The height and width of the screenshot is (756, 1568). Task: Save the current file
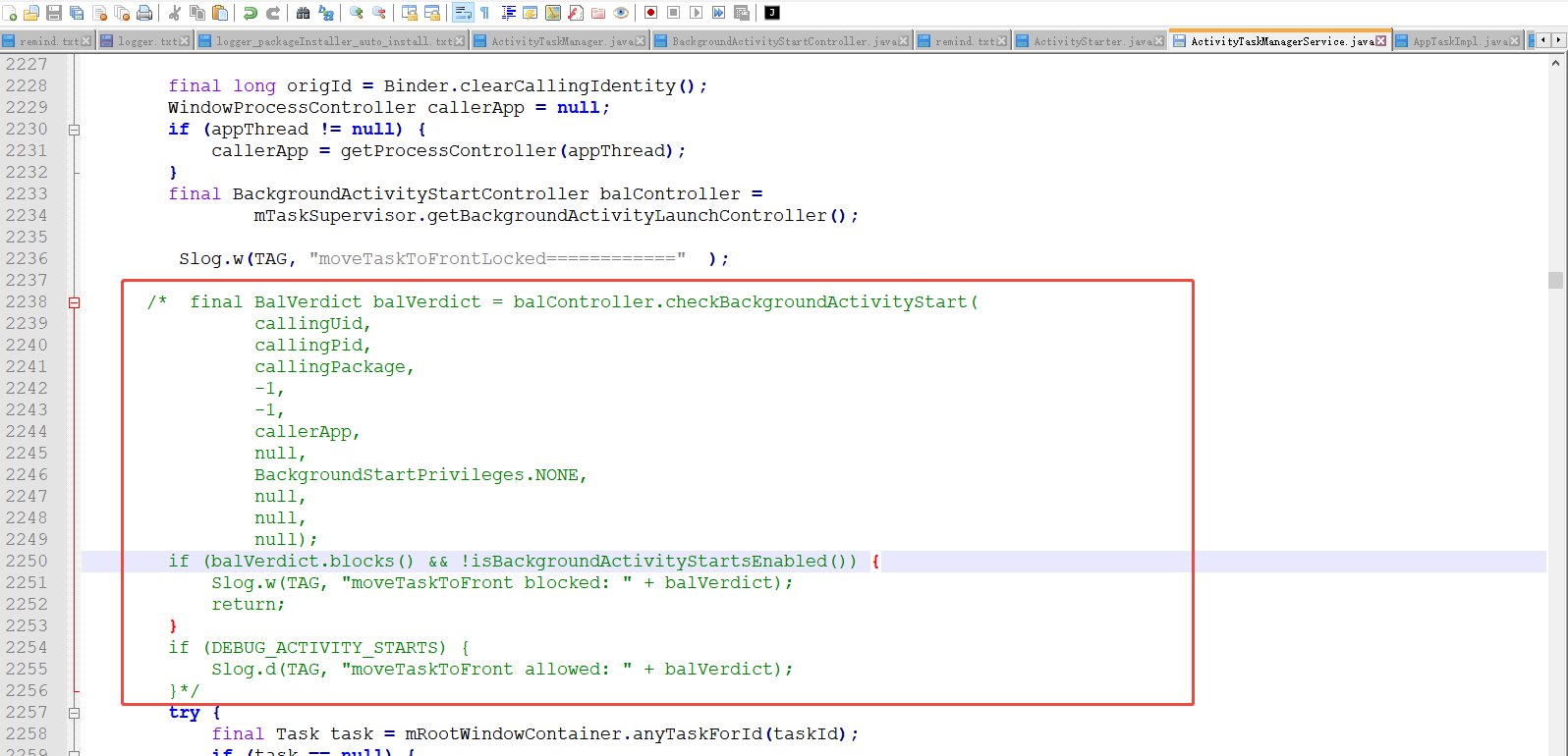click(x=54, y=13)
